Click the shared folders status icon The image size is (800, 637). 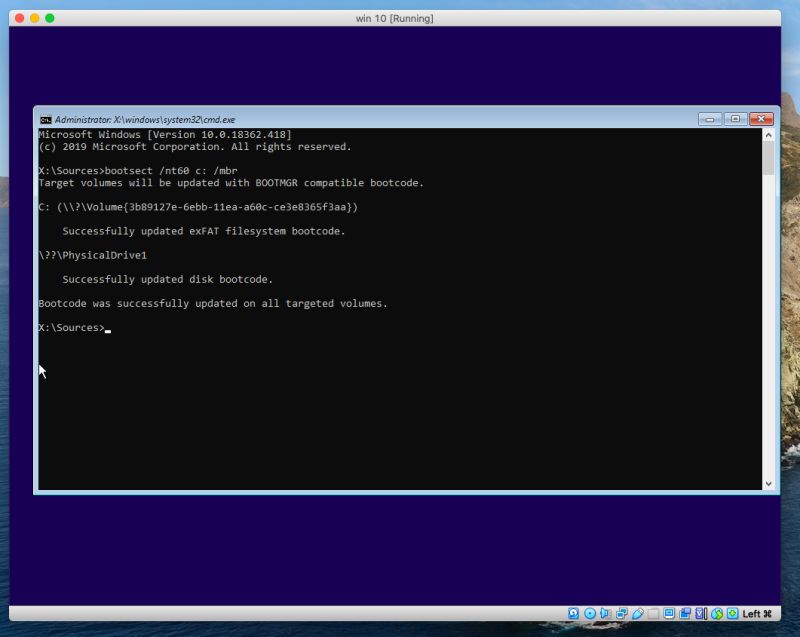(652, 612)
